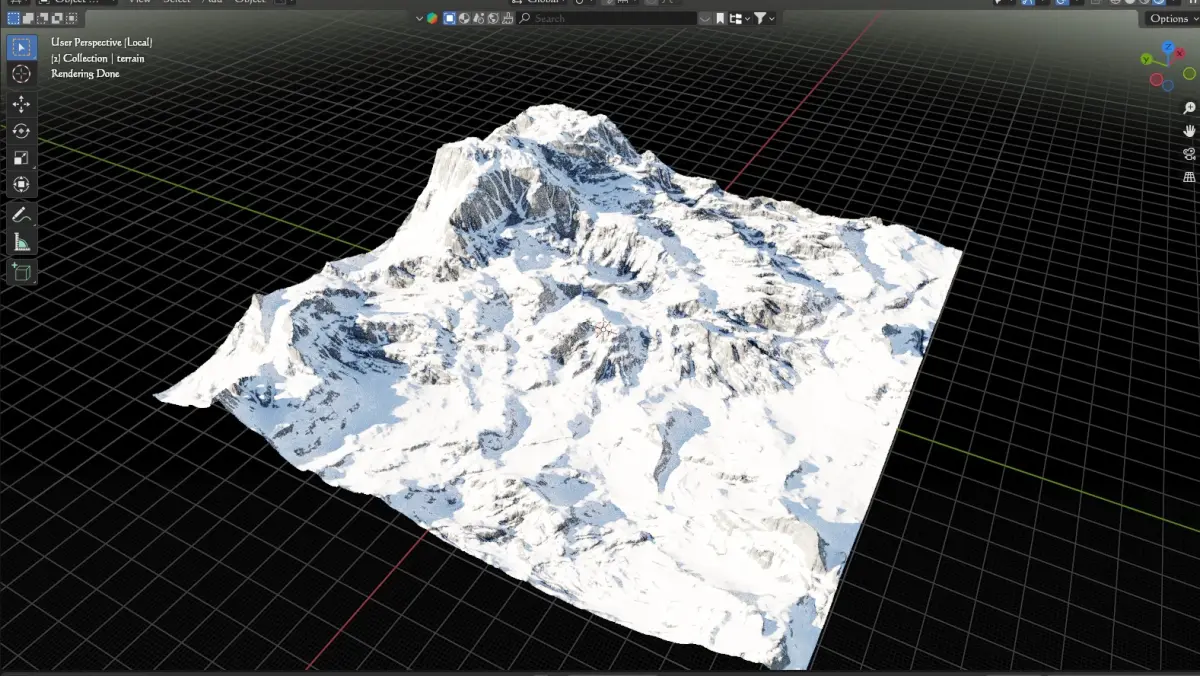
Task: Activate the 3D Cursor tool
Action: point(21,74)
